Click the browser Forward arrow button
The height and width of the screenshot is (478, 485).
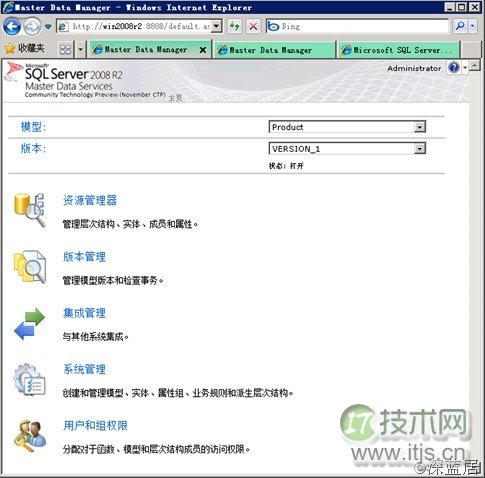point(32,26)
